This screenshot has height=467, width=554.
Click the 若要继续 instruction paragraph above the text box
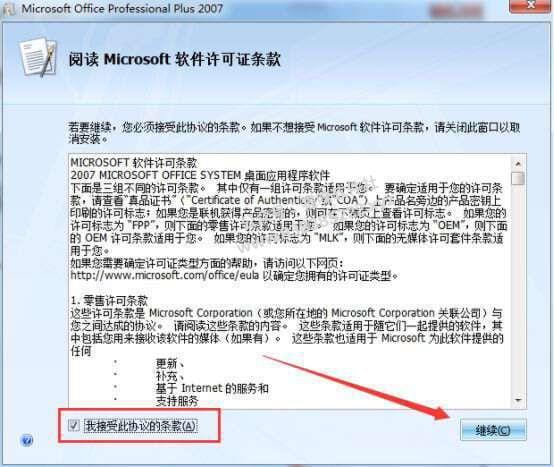(294, 133)
